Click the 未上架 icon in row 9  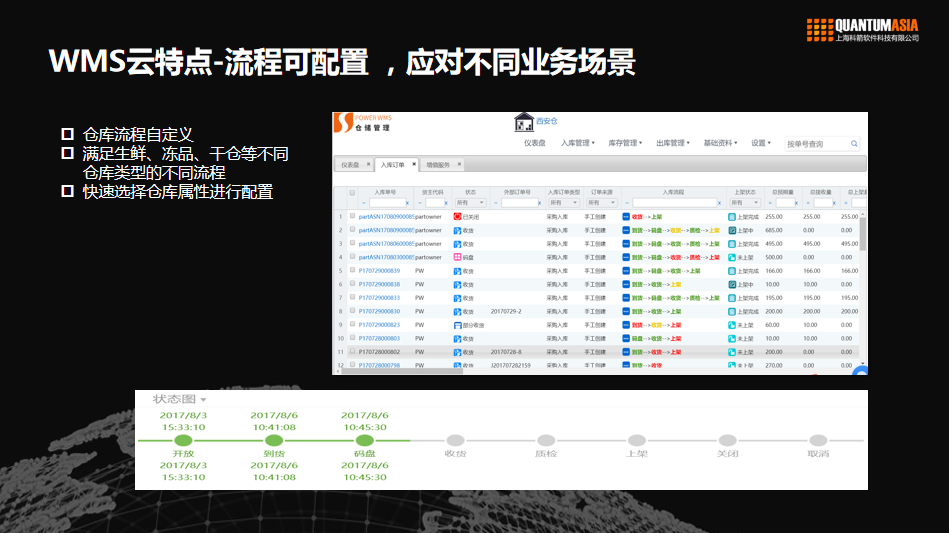732,325
